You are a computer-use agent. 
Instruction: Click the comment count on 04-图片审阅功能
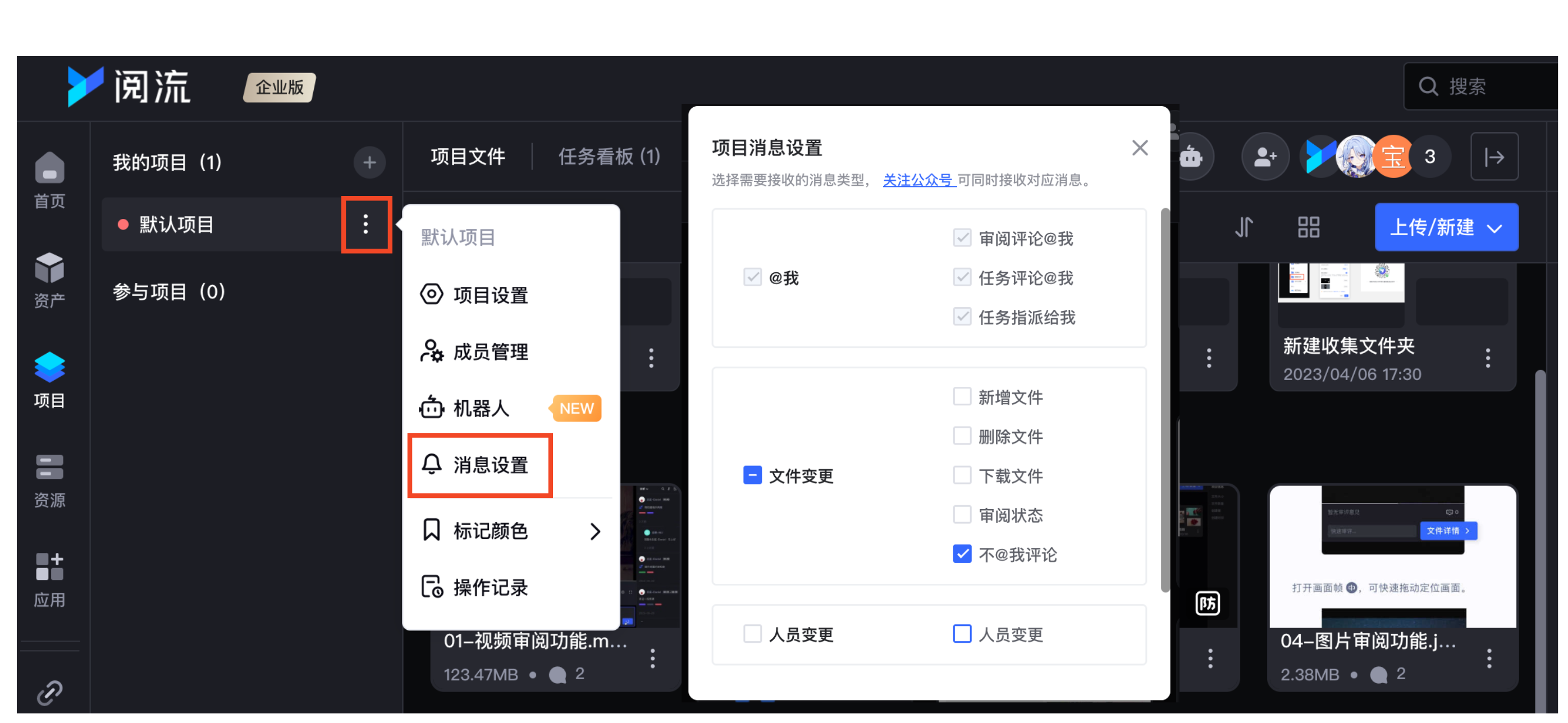point(1388,674)
